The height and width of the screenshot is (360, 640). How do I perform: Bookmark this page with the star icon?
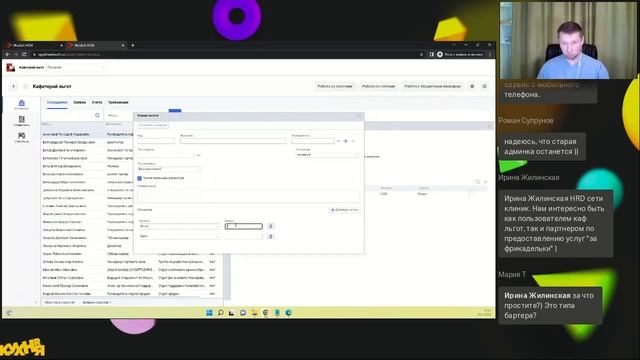(x=422, y=54)
